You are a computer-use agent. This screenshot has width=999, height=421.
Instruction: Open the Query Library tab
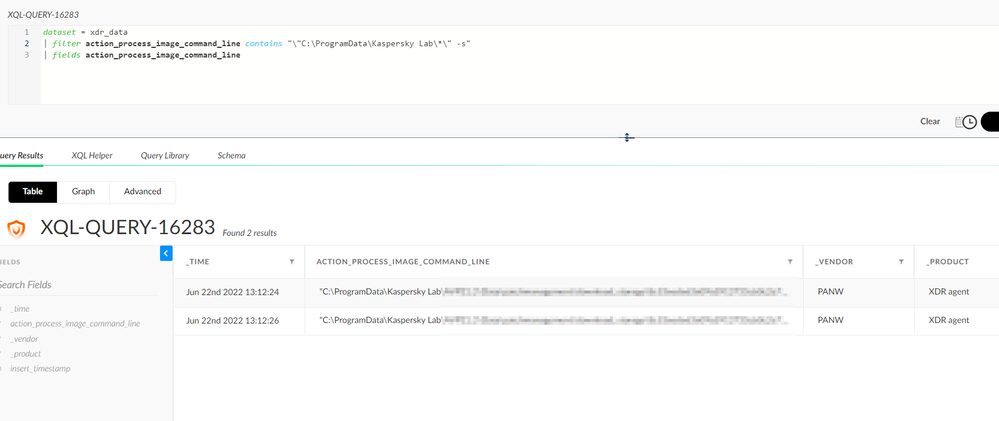[165, 155]
